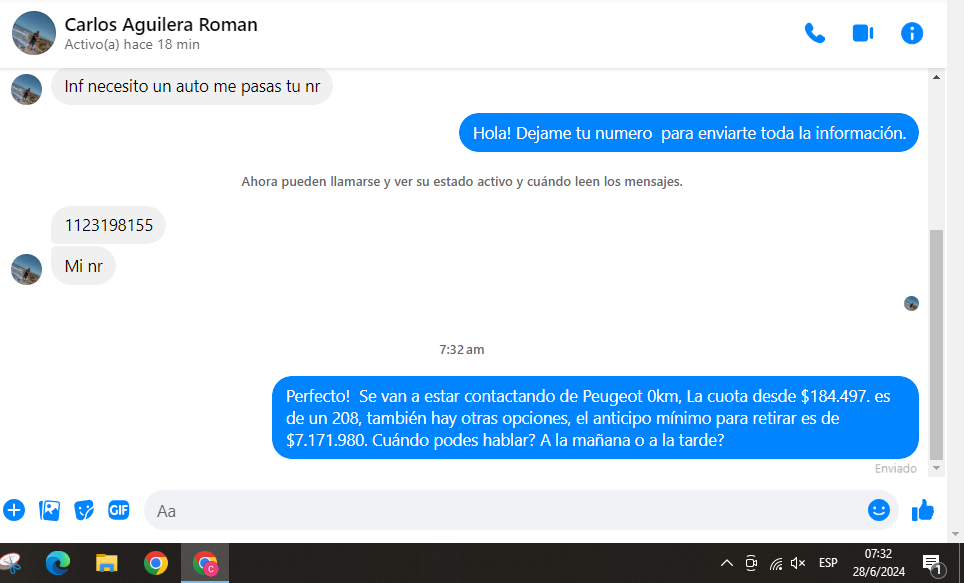The height and width of the screenshot is (583, 964).
Task: Switch to active Chrome profile window in taskbar
Action: [205, 563]
